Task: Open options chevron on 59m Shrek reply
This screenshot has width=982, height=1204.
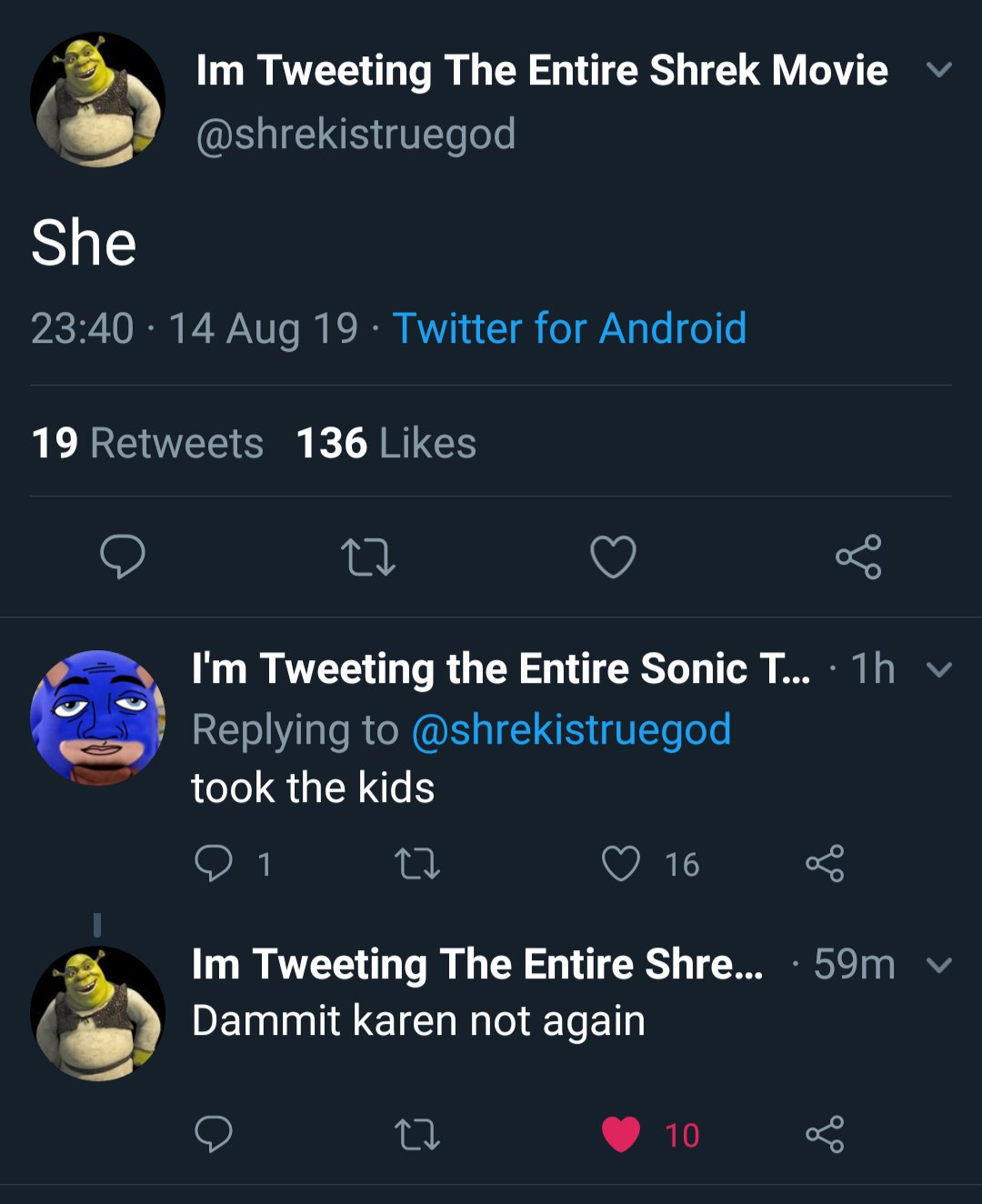Action: pyautogui.click(x=938, y=965)
